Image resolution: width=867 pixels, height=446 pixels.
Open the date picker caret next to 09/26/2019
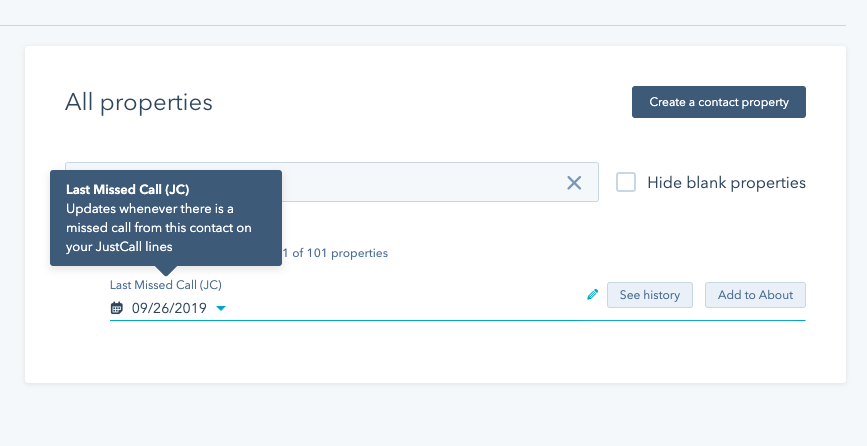click(221, 308)
